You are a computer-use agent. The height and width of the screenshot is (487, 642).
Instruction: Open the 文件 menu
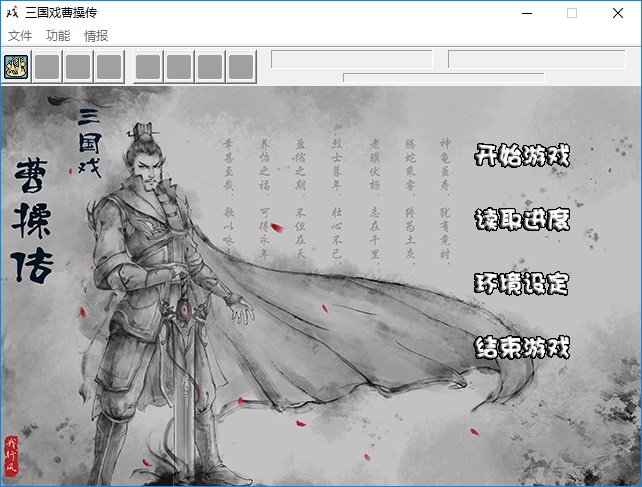pyautogui.click(x=20, y=36)
